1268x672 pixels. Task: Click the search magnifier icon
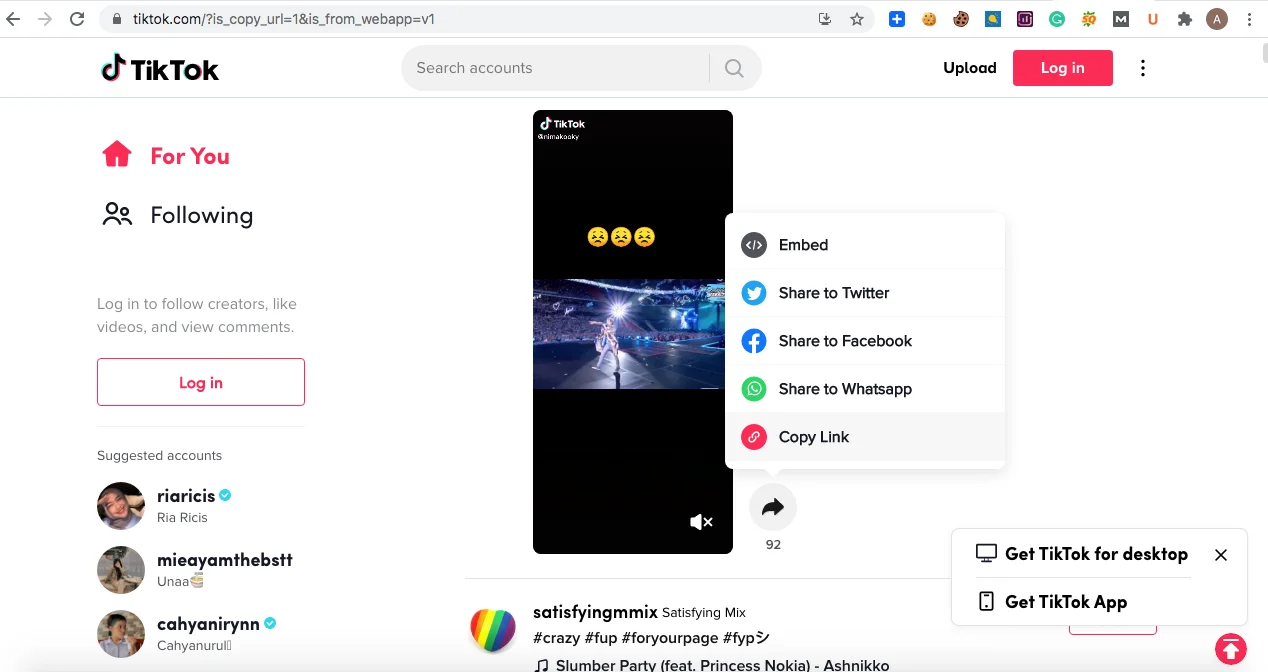pyautogui.click(x=734, y=68)
